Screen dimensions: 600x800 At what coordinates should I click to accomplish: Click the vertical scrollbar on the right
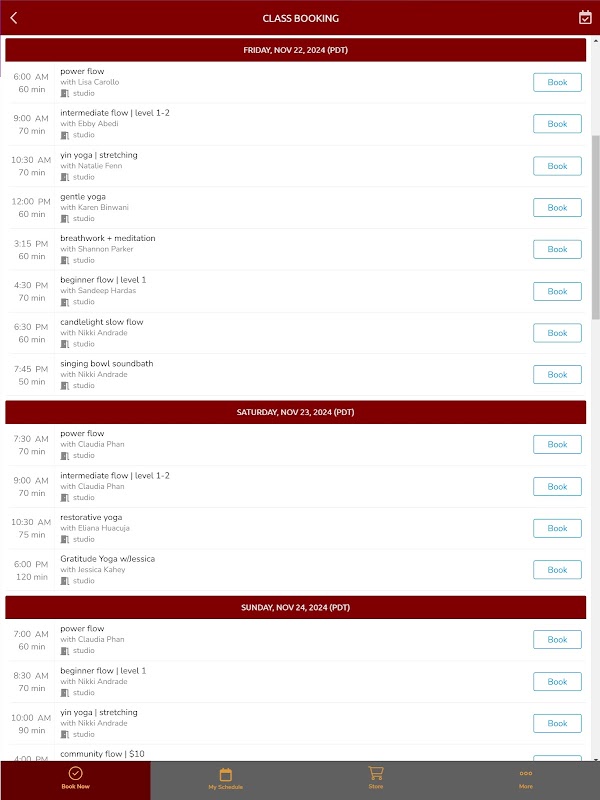click(596, 230)
